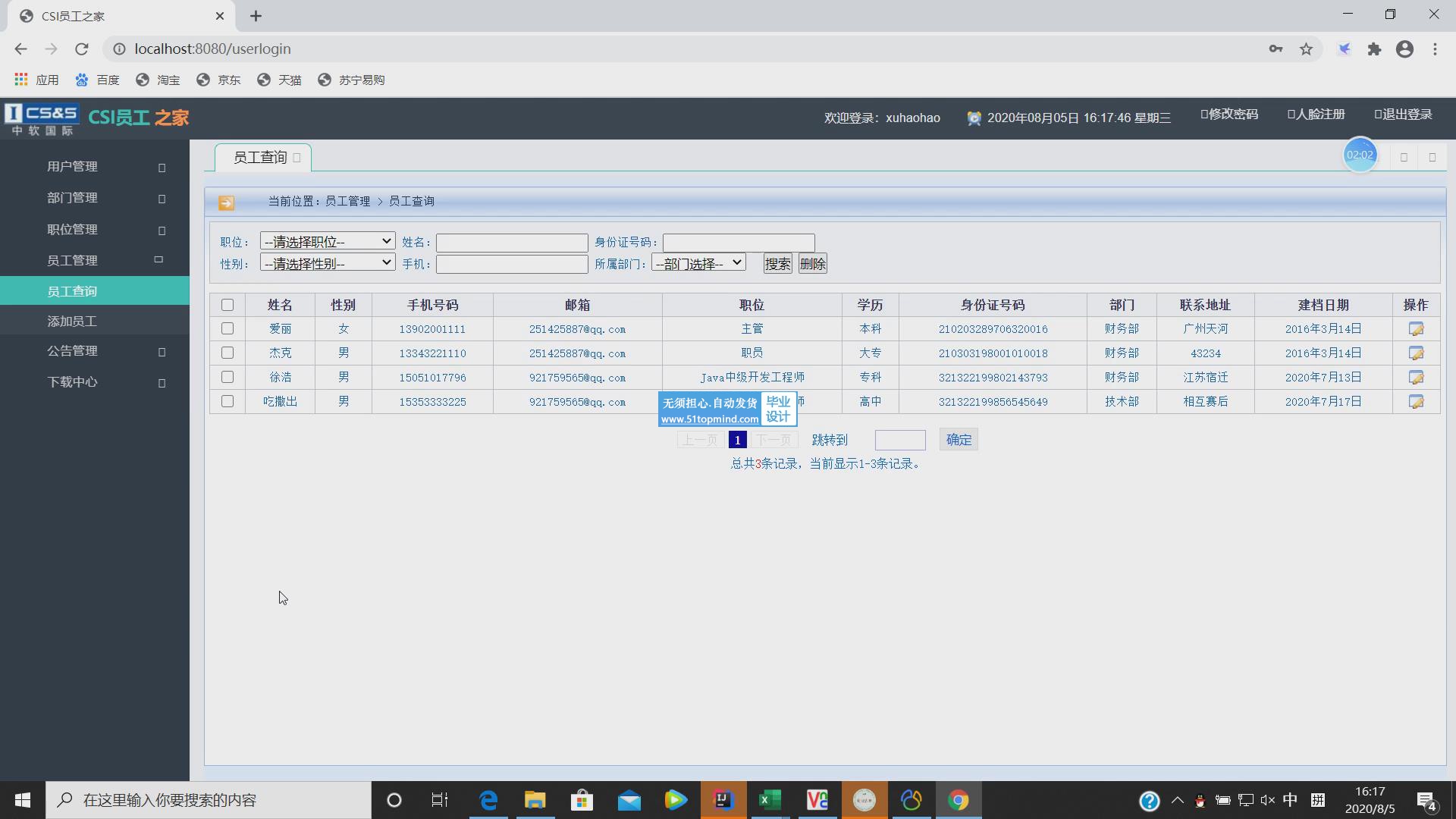Image resolution: width=1456 pixels, height=819 pixels.
Task: Click the yellow arrow location icon
Action: click(226, 202)
